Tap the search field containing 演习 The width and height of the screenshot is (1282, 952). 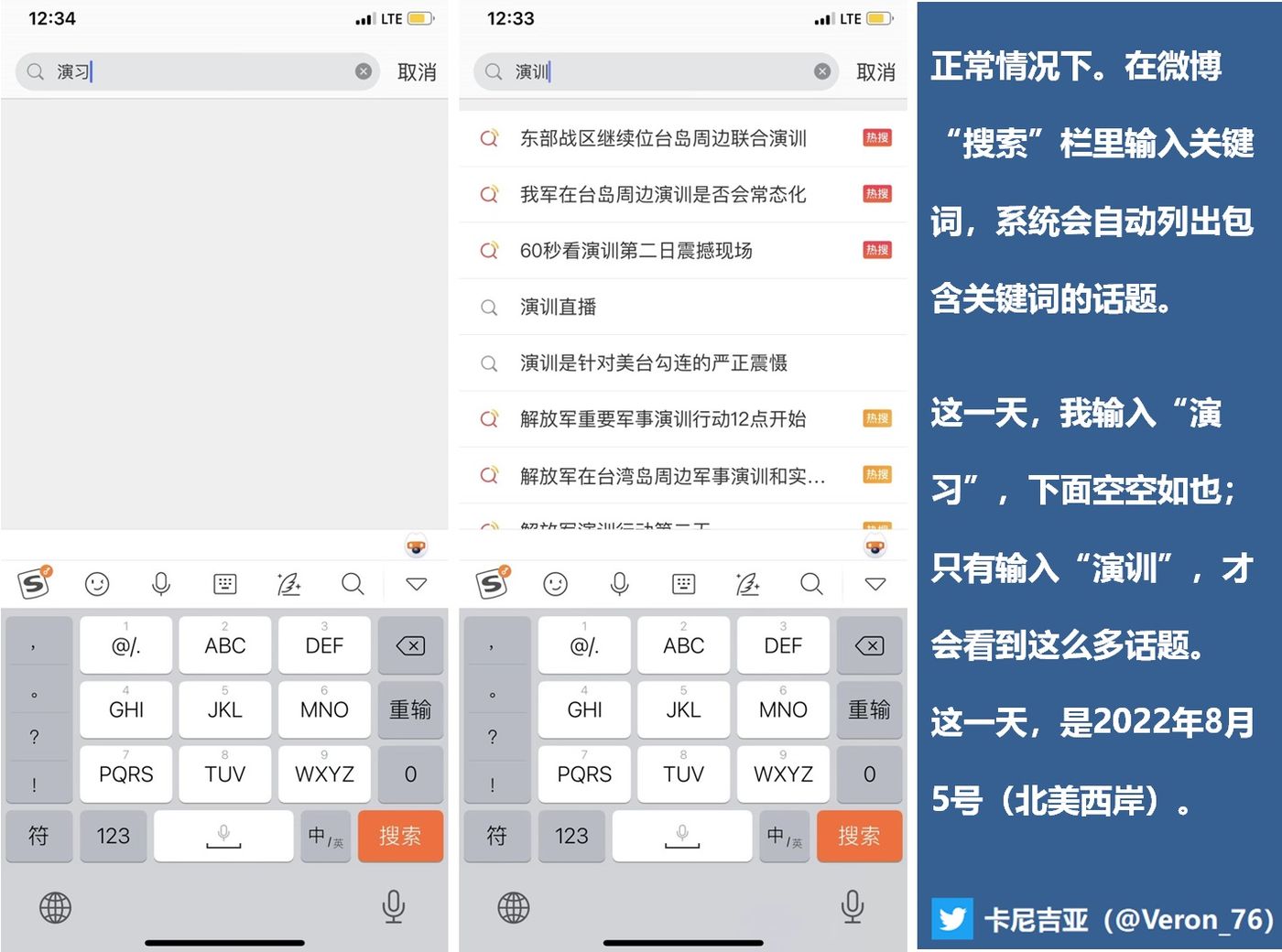pos(201,71)
